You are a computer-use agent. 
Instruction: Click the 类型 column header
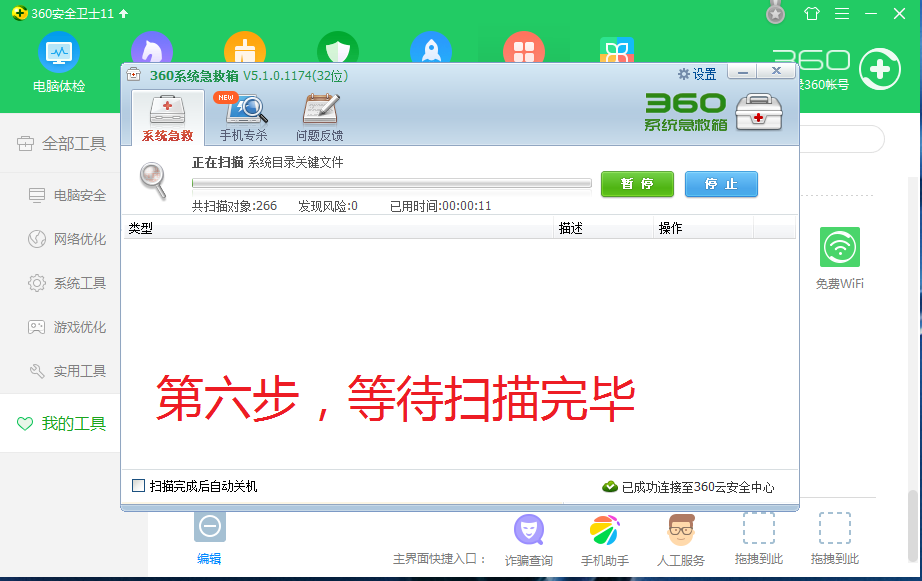[140, 228]
